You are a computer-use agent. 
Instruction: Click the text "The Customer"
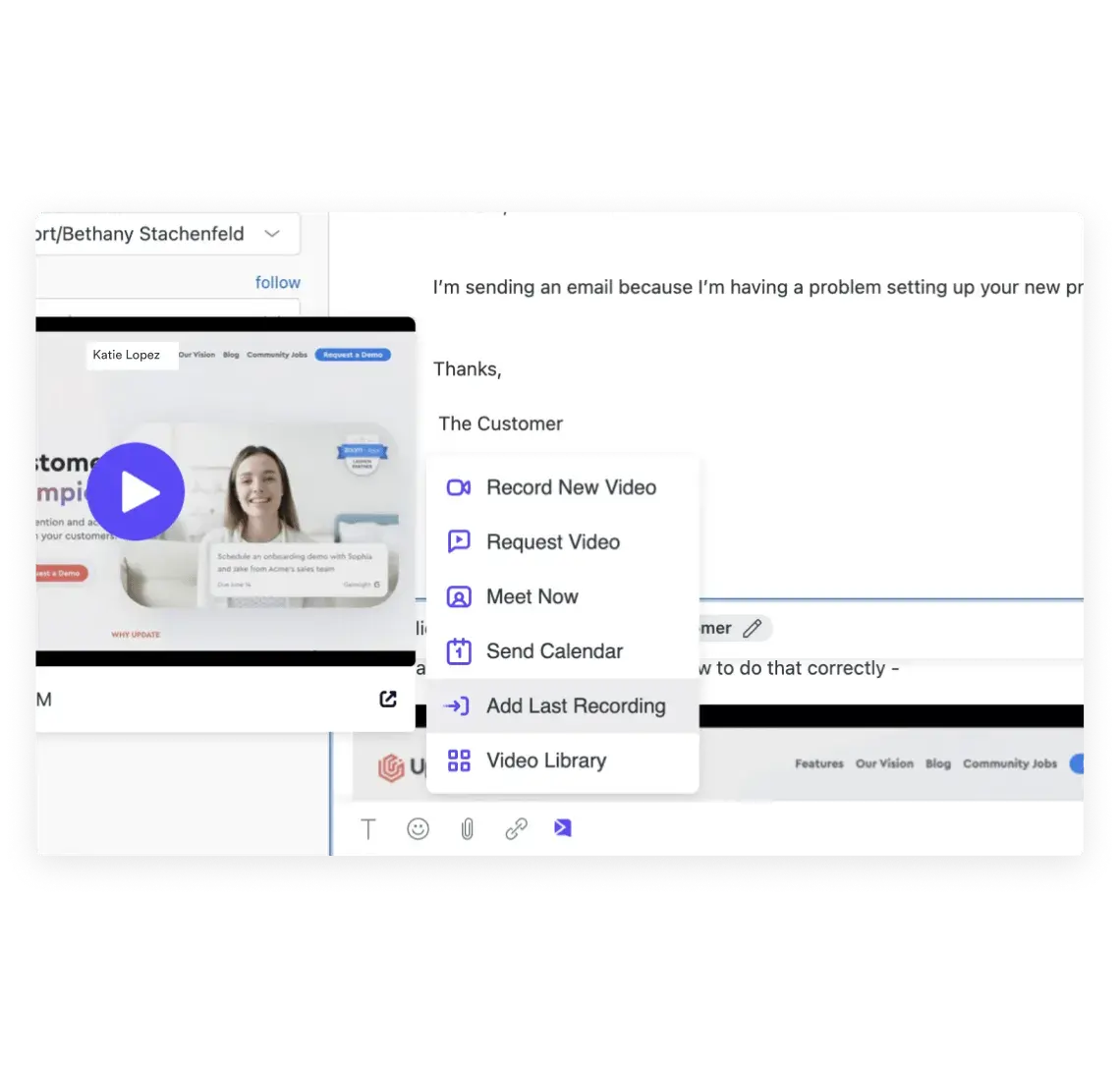[501, 423]
